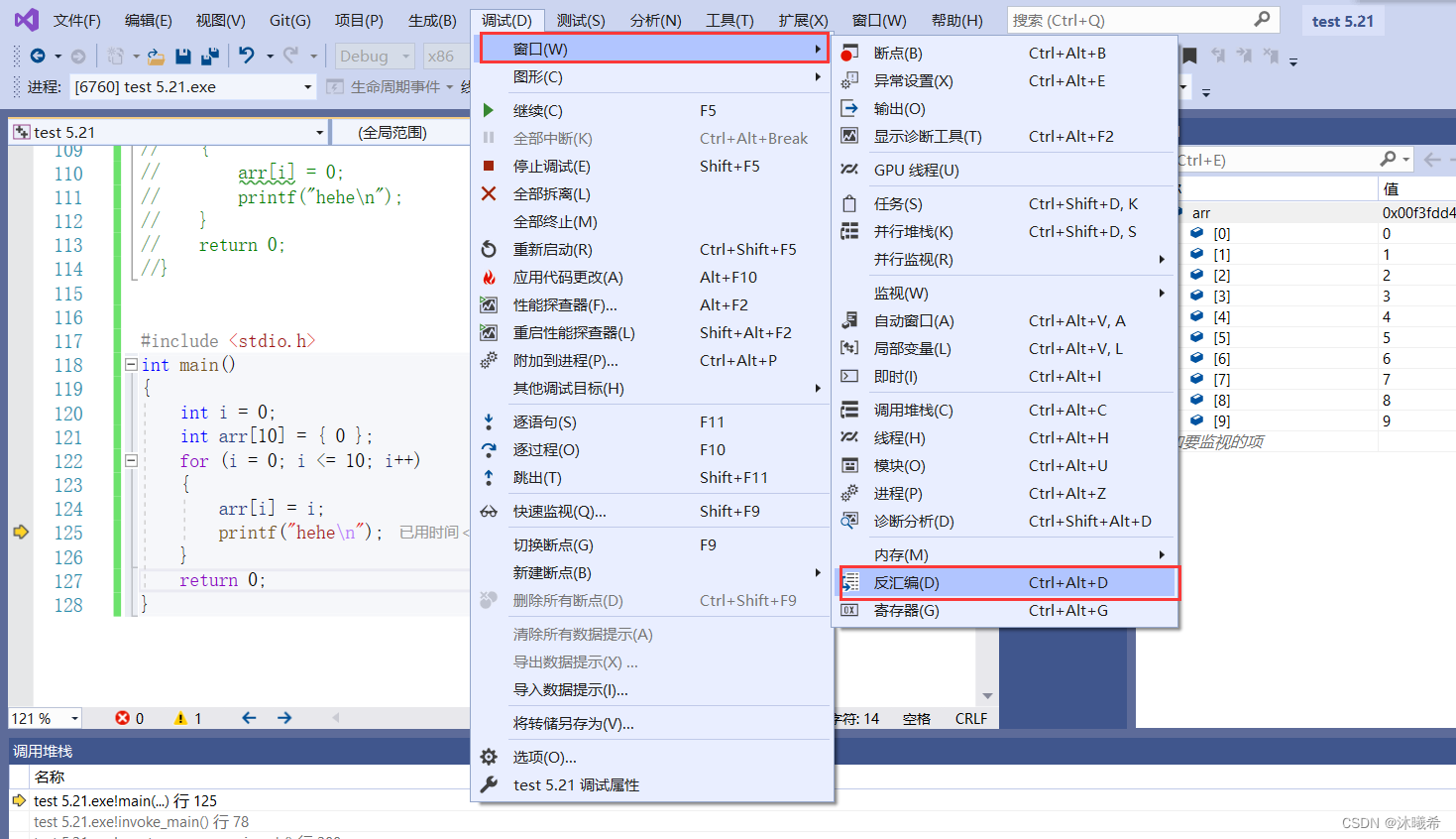Click the Visual Studio logo icon

(27, 19)
